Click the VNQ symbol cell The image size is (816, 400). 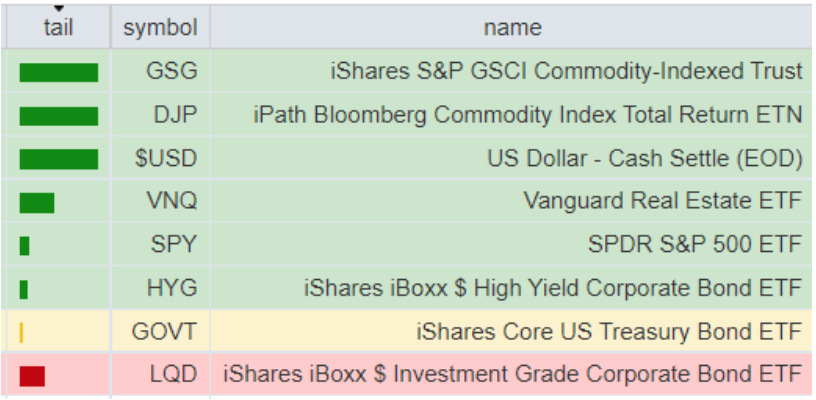[171, 201]
